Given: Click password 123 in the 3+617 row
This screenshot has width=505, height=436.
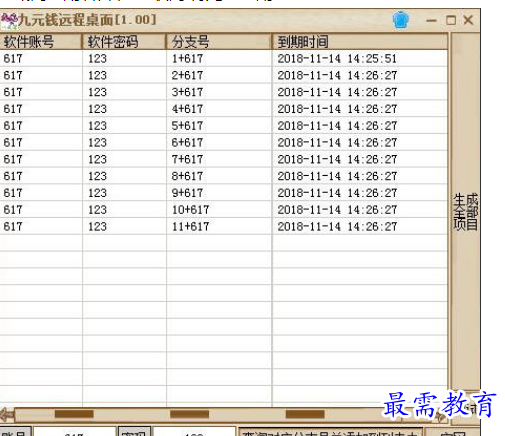Looking at the screenshot, I should 97,92.
